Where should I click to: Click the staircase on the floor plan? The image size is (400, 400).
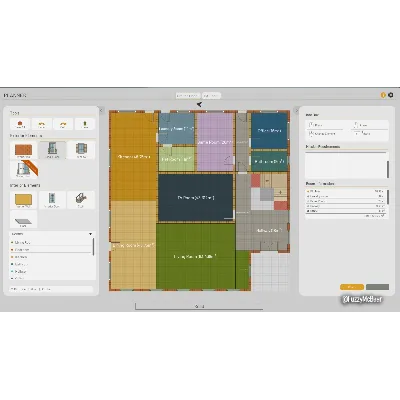coord(269,191)
